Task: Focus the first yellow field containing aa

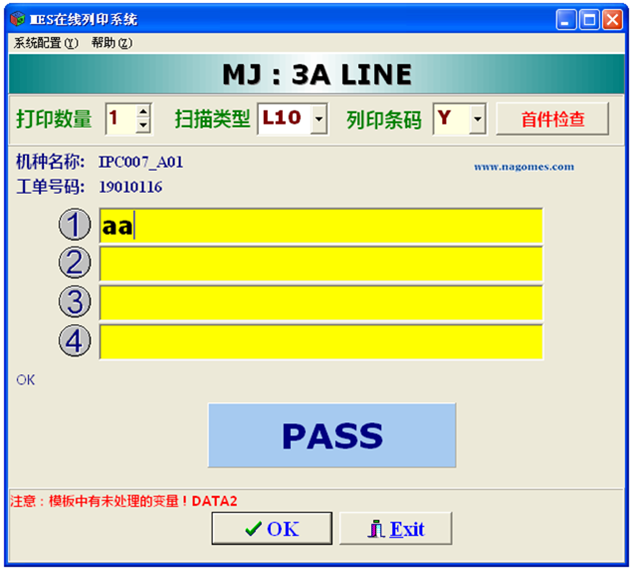Action: point(320,226)
